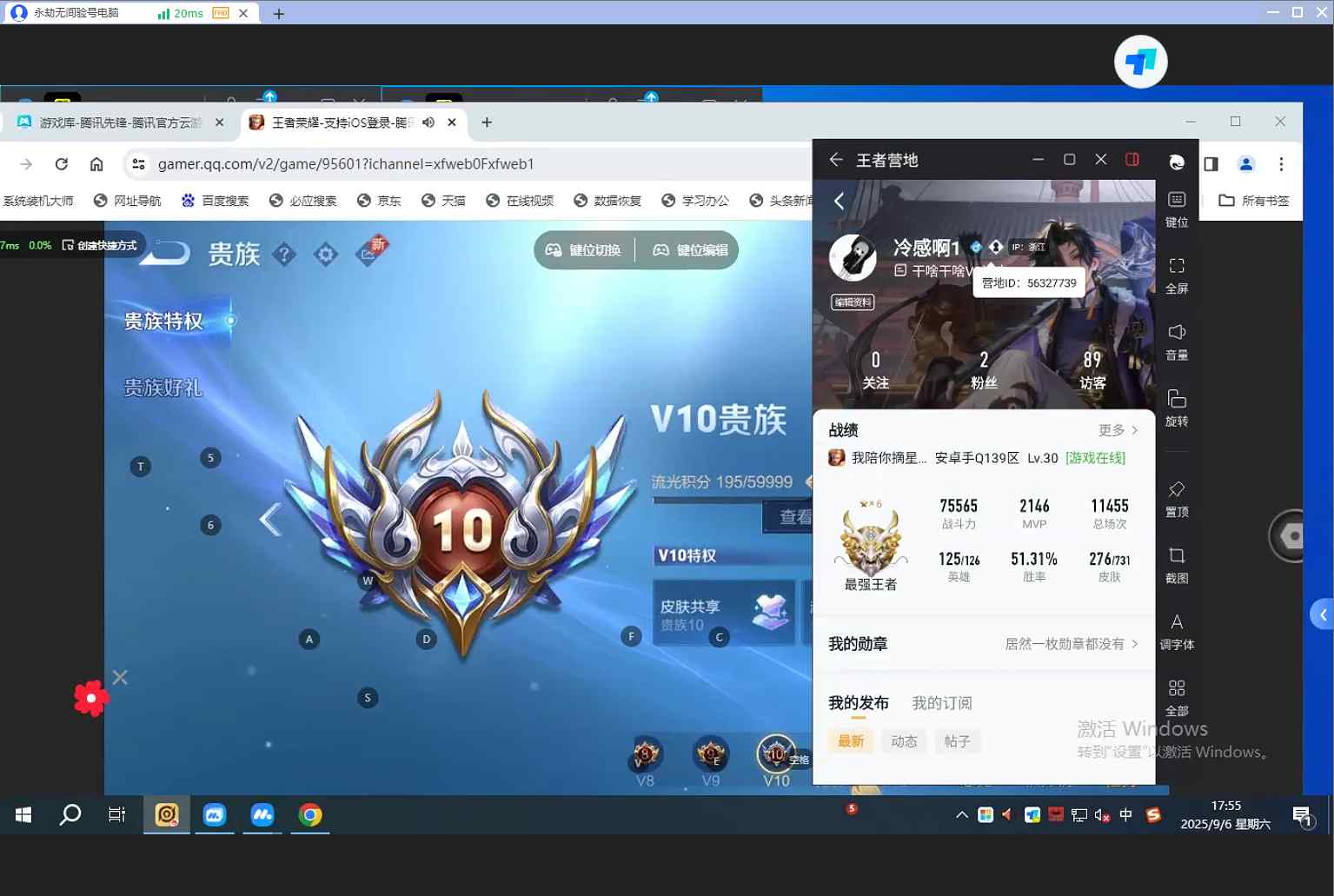Open a new browser tab
This screenshot has height=896, width=1334.
point(487,123)
